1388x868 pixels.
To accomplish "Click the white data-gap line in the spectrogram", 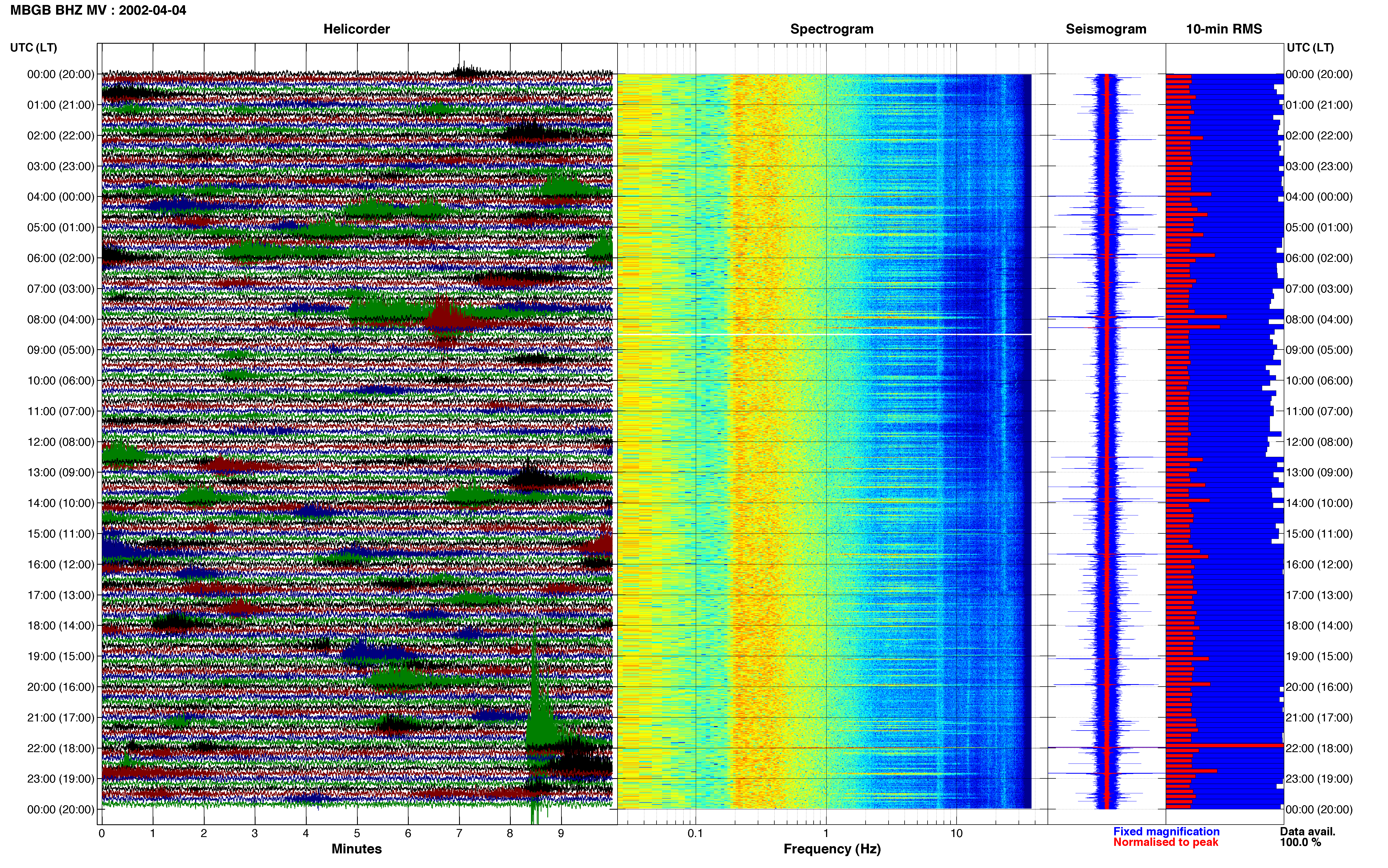I will pos(824,334).
